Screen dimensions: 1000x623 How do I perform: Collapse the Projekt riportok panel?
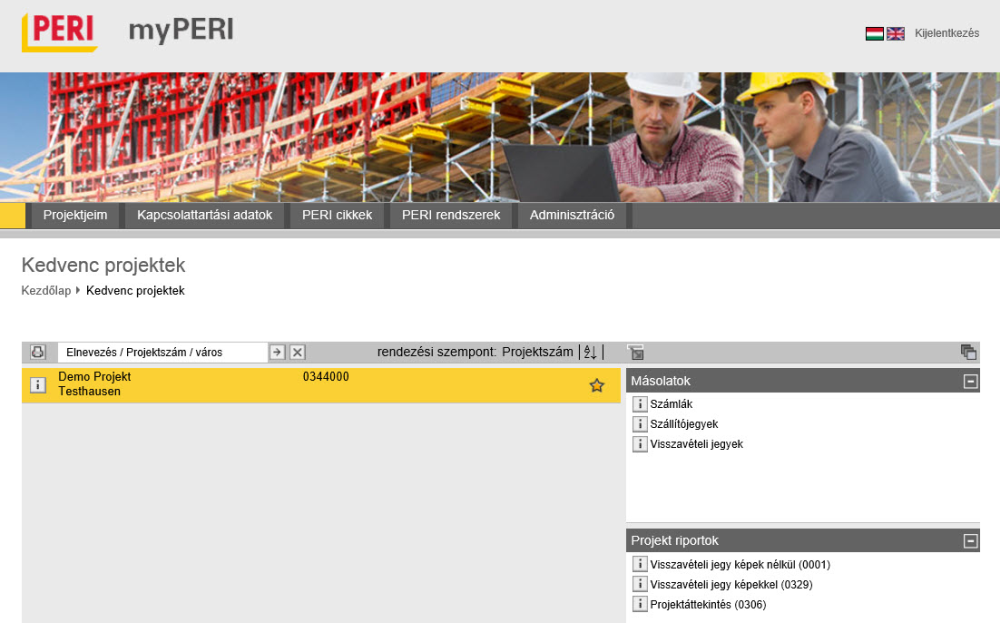pos(969,541)
